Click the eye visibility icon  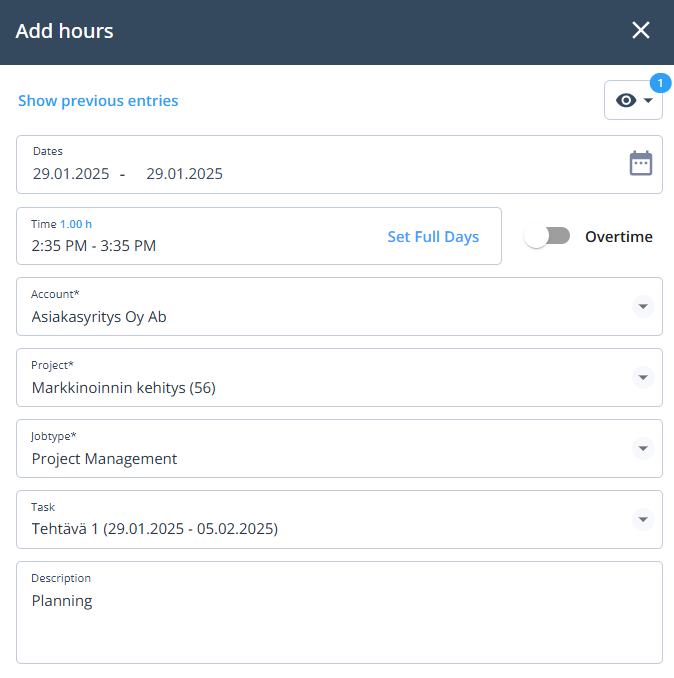pyautogui.click(x=626, y=100)
